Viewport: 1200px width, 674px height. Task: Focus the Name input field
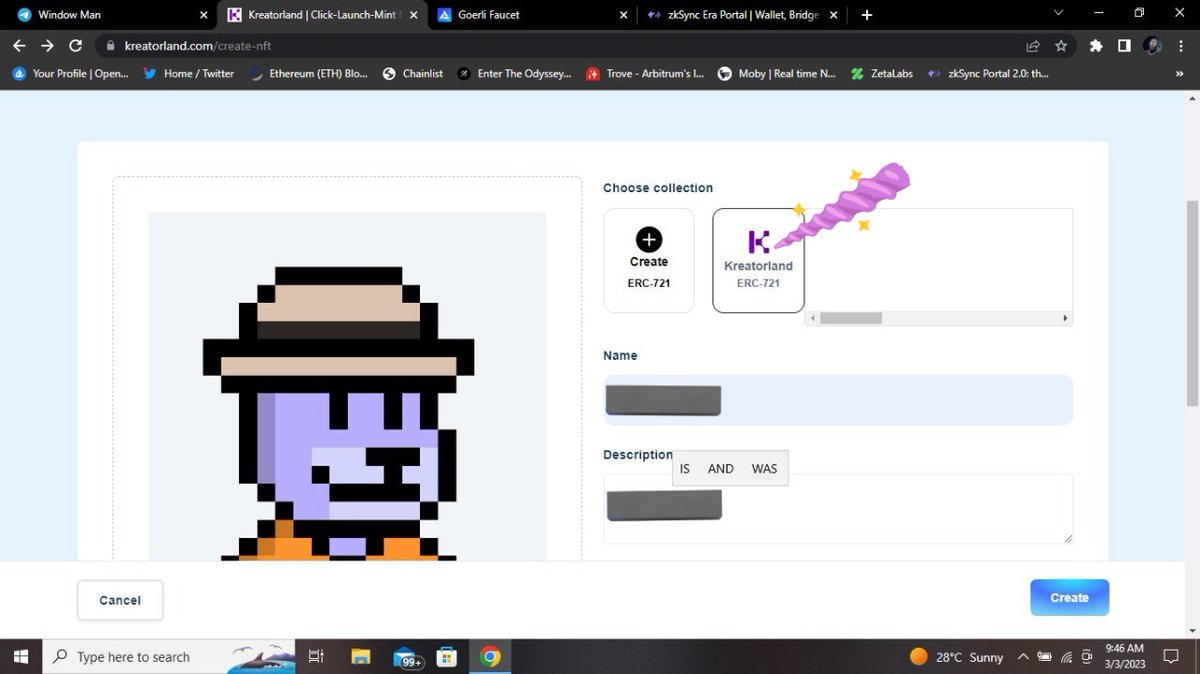(x=838, y=400)
